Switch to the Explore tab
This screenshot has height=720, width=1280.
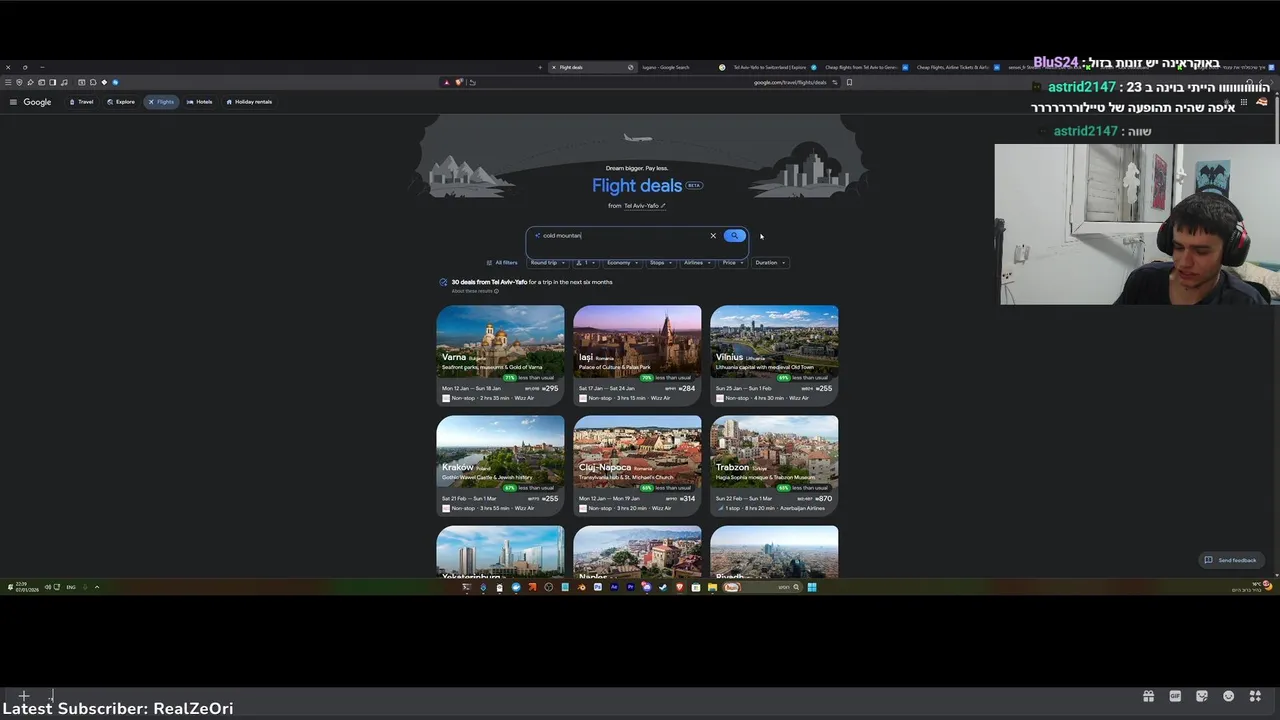(121, 102)
